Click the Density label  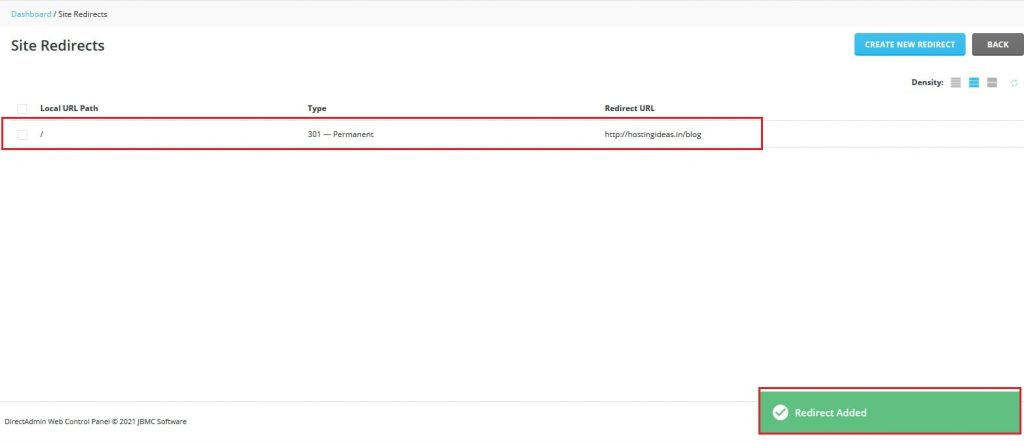pos(927,83)
